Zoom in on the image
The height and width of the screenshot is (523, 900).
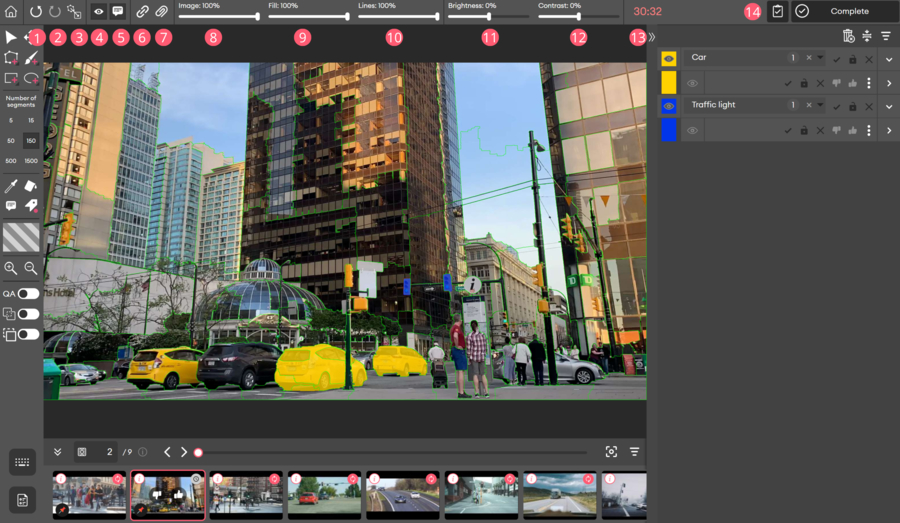[10, 268]
